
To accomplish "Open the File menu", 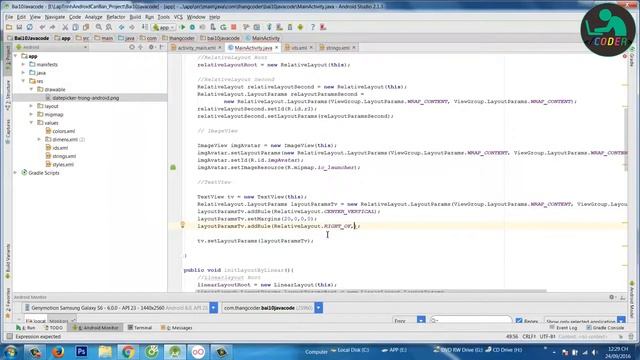I will tap(9, 17).
